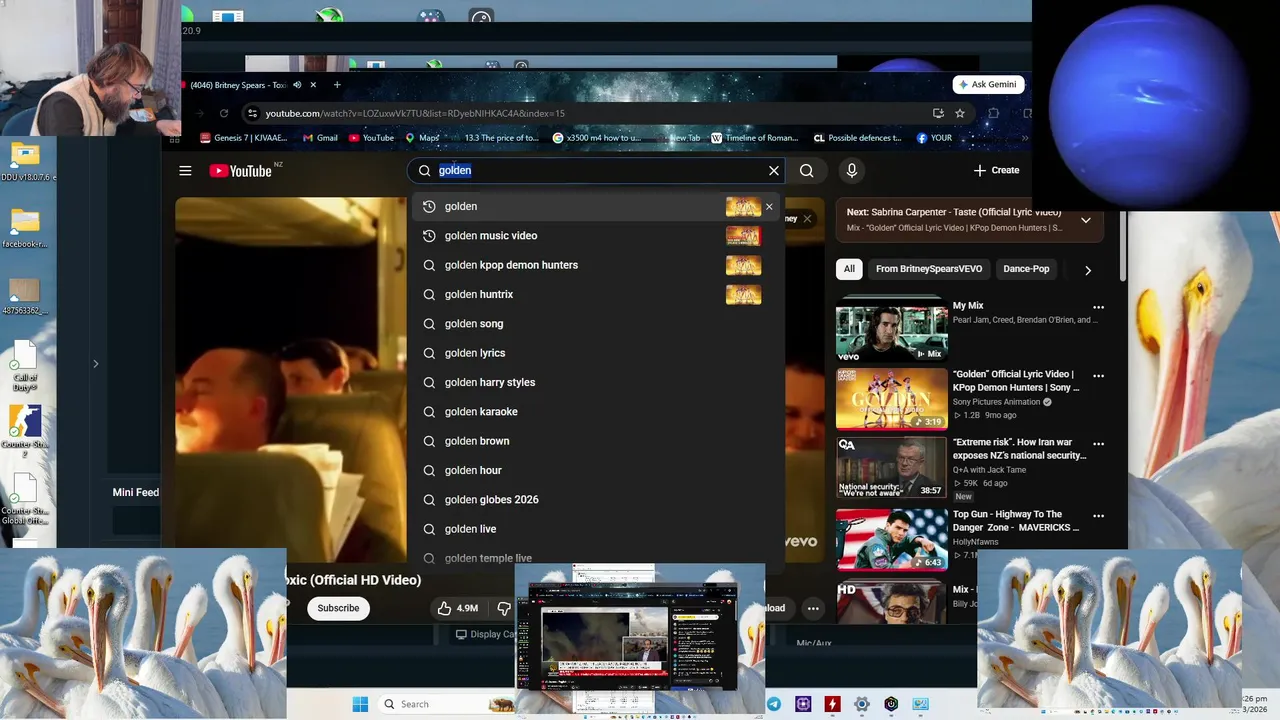The height and width of the screenshot is (720, 1280).
Task: Select 'golden harry styles' suggestion
Action: click(x=595, y=383)
